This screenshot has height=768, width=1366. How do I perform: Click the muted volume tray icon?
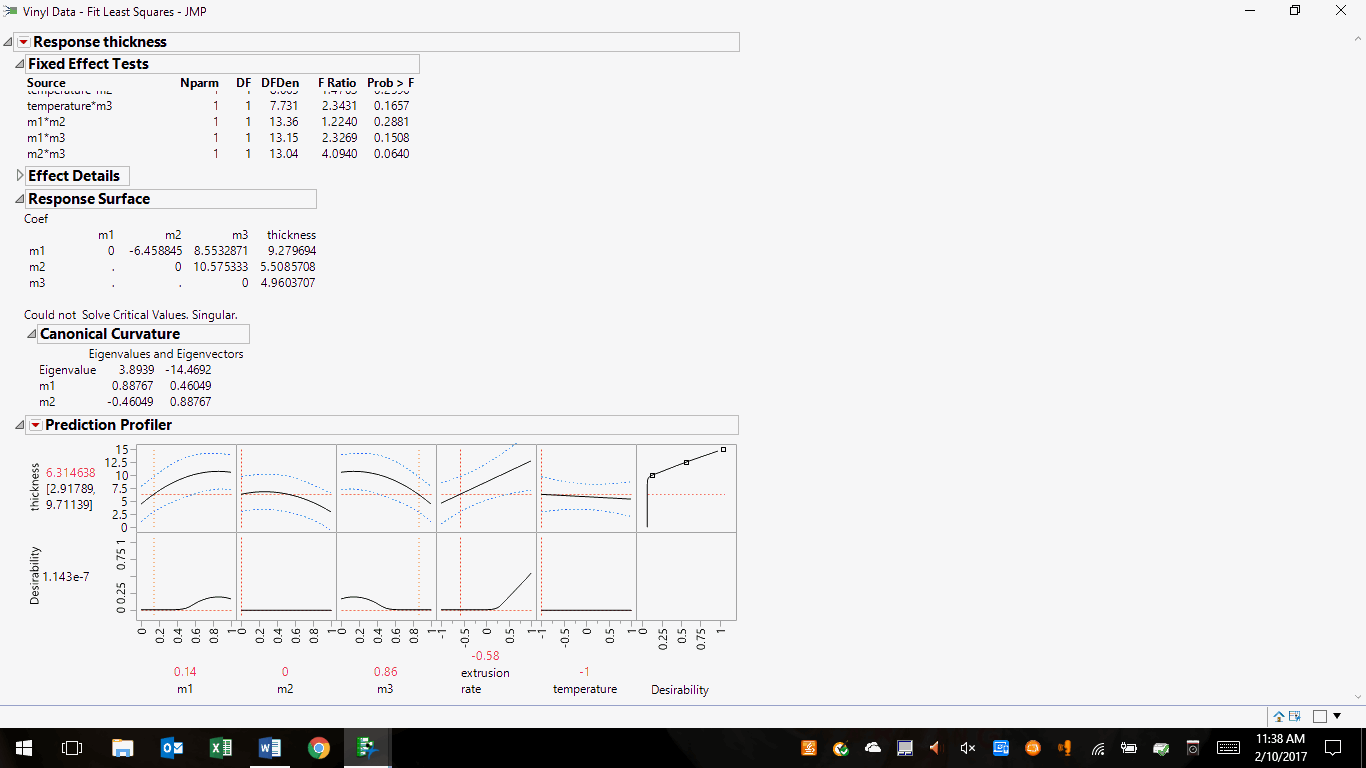(x=967, y=748)
